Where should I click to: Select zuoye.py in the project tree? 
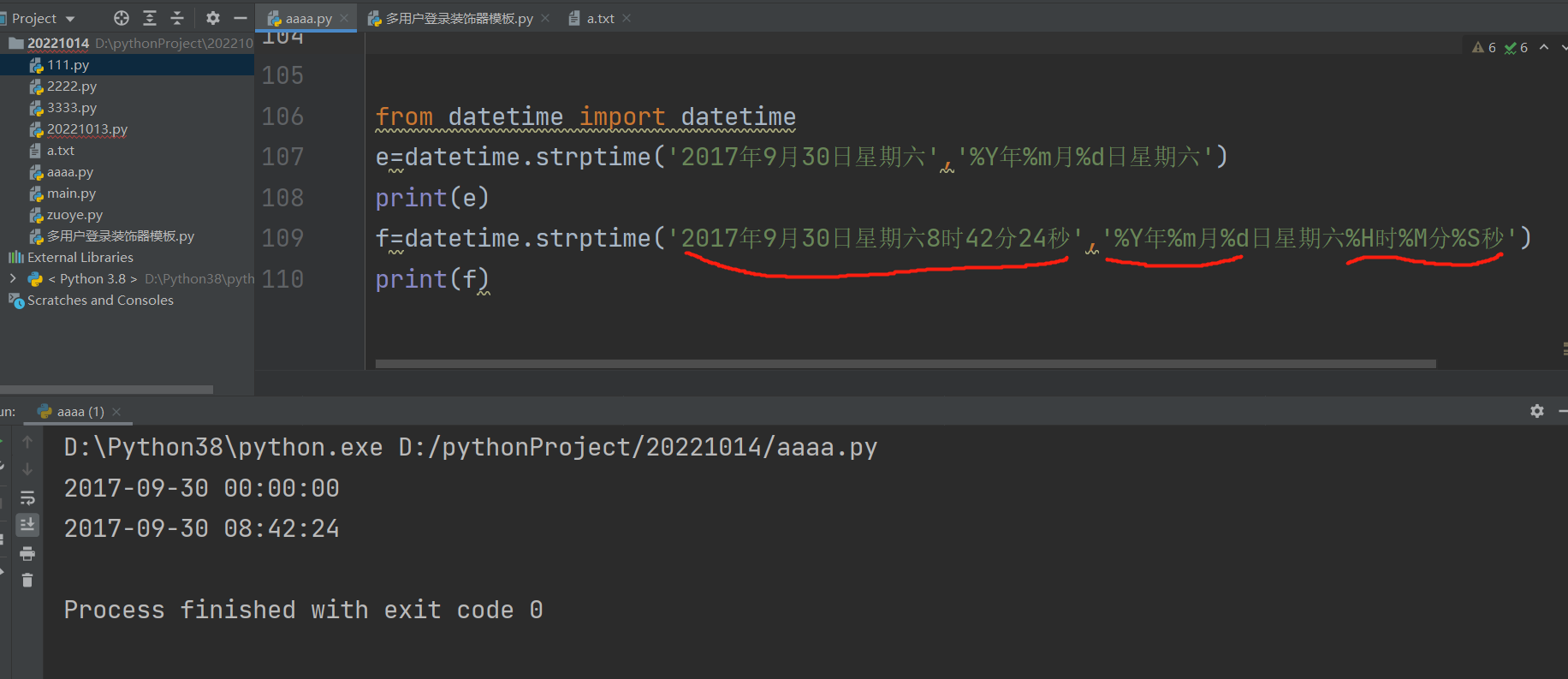tap(74, 215)
